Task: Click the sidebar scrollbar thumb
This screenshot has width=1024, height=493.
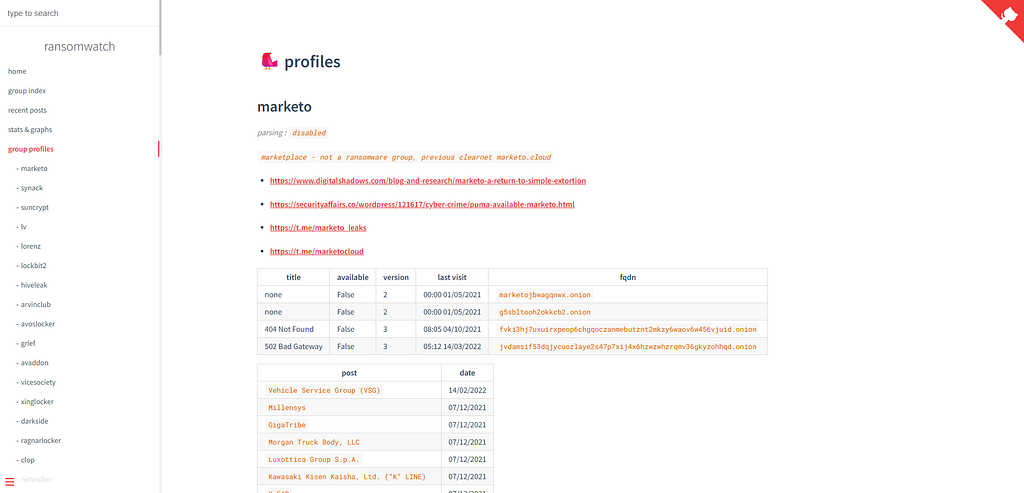Action: coord(160,27)
